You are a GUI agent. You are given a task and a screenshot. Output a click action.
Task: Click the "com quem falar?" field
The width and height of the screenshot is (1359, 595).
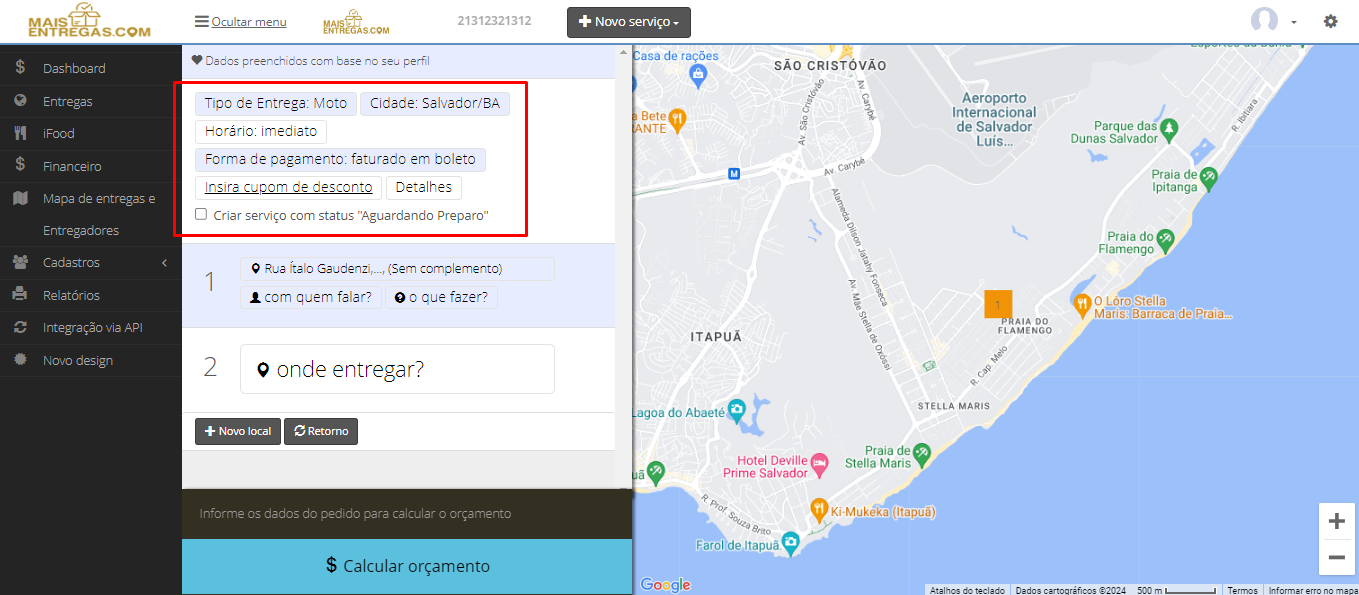tap(311, 297)
